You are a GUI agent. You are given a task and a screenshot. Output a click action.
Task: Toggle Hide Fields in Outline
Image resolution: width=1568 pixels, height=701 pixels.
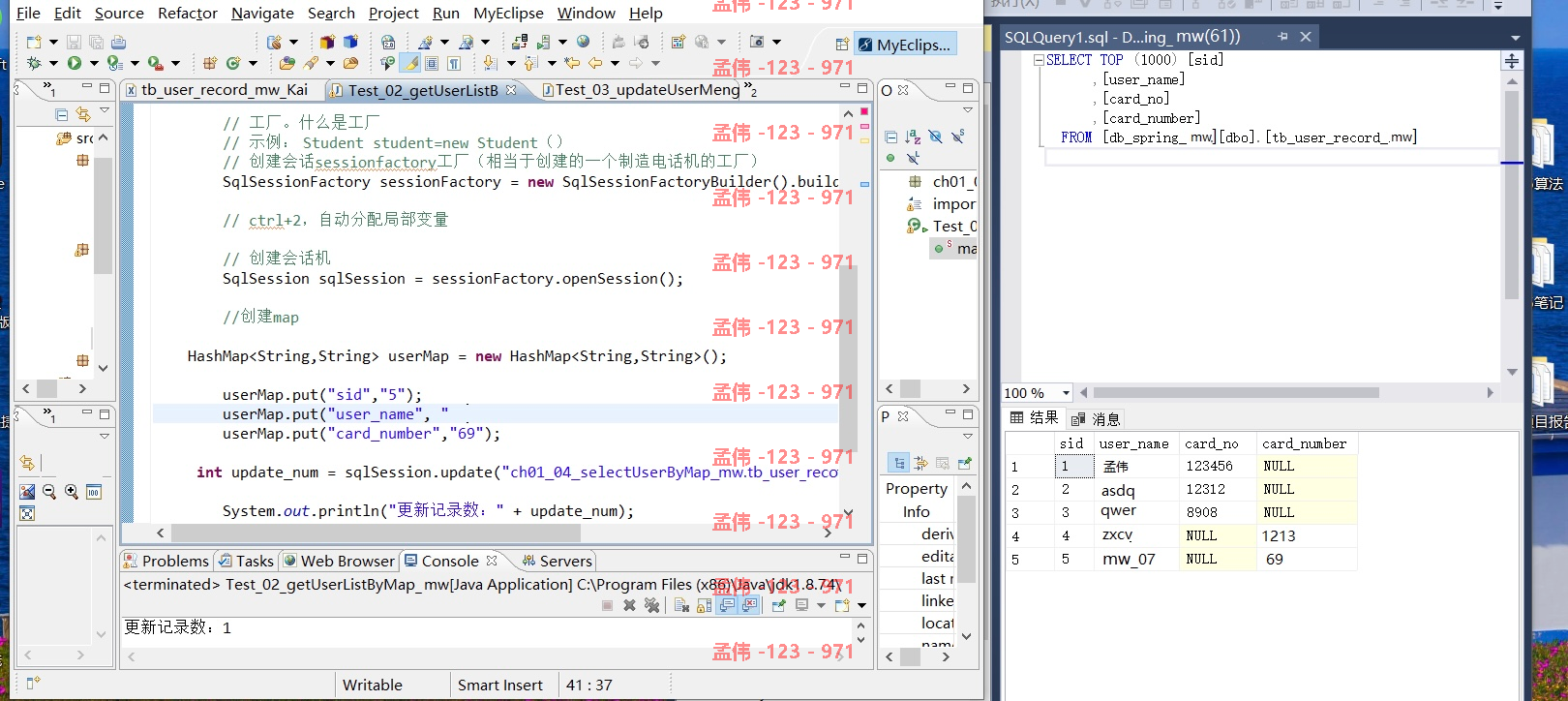click(935, 137)
